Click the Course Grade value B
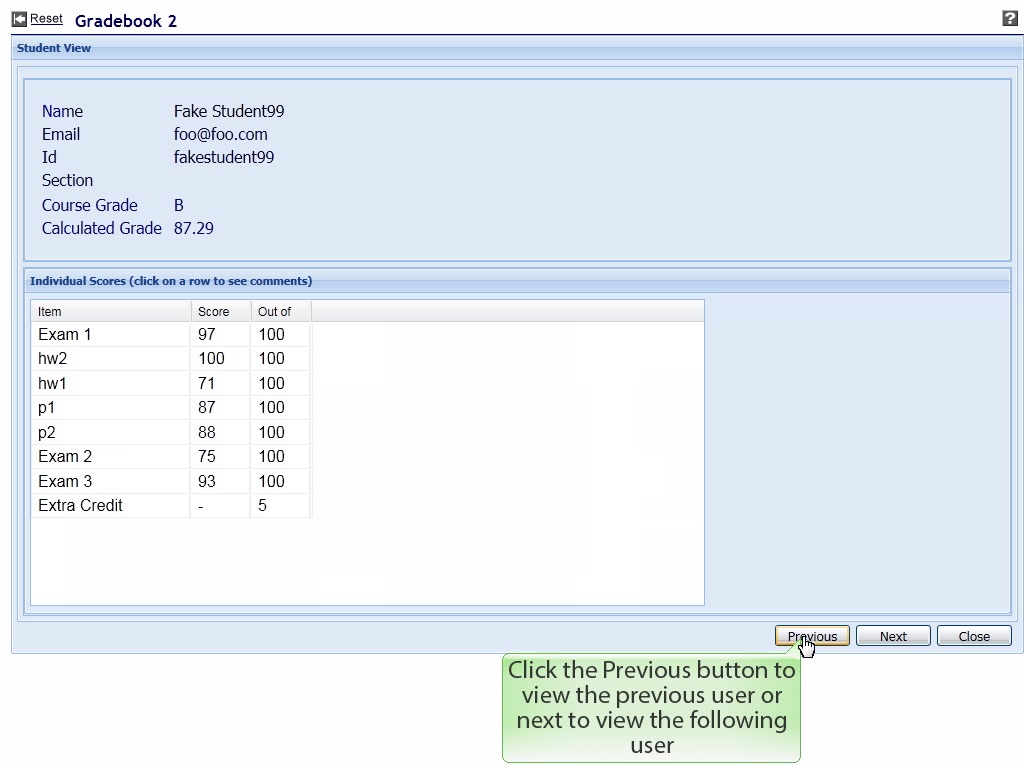The image size is (1024, 768). 178,205
